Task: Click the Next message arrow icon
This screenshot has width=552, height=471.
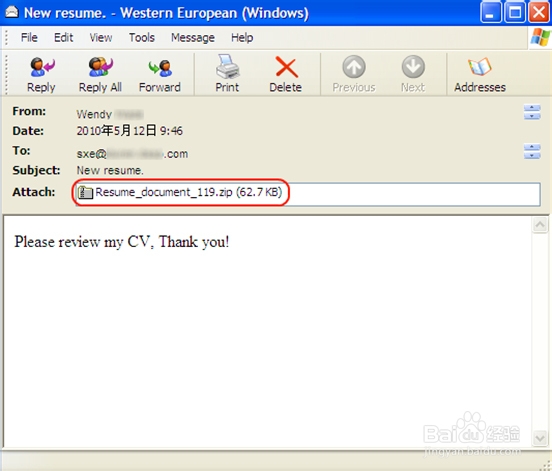Action: click(x=413, y=66)
